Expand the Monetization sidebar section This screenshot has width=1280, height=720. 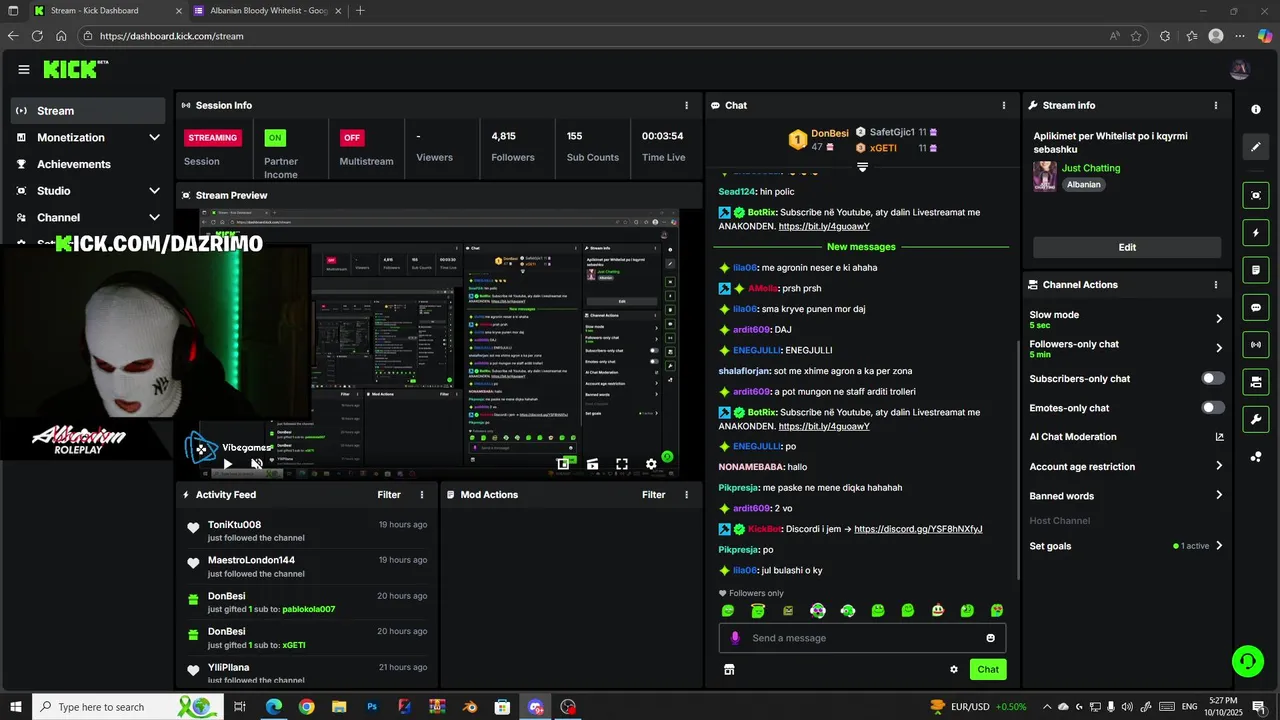pos(154,138)
